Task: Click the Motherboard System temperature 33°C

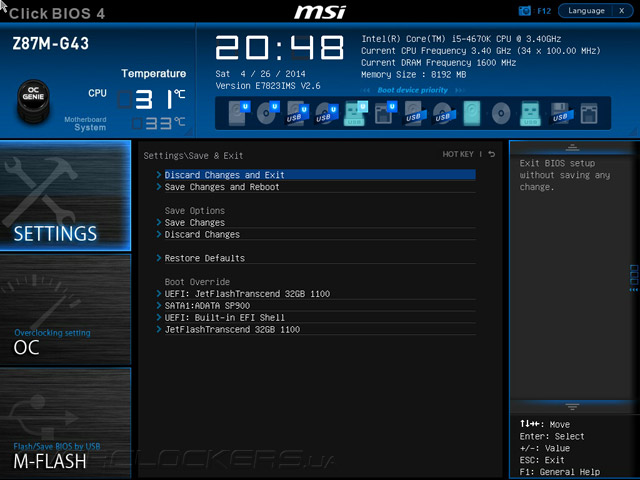Action: [x=159, y=123]
